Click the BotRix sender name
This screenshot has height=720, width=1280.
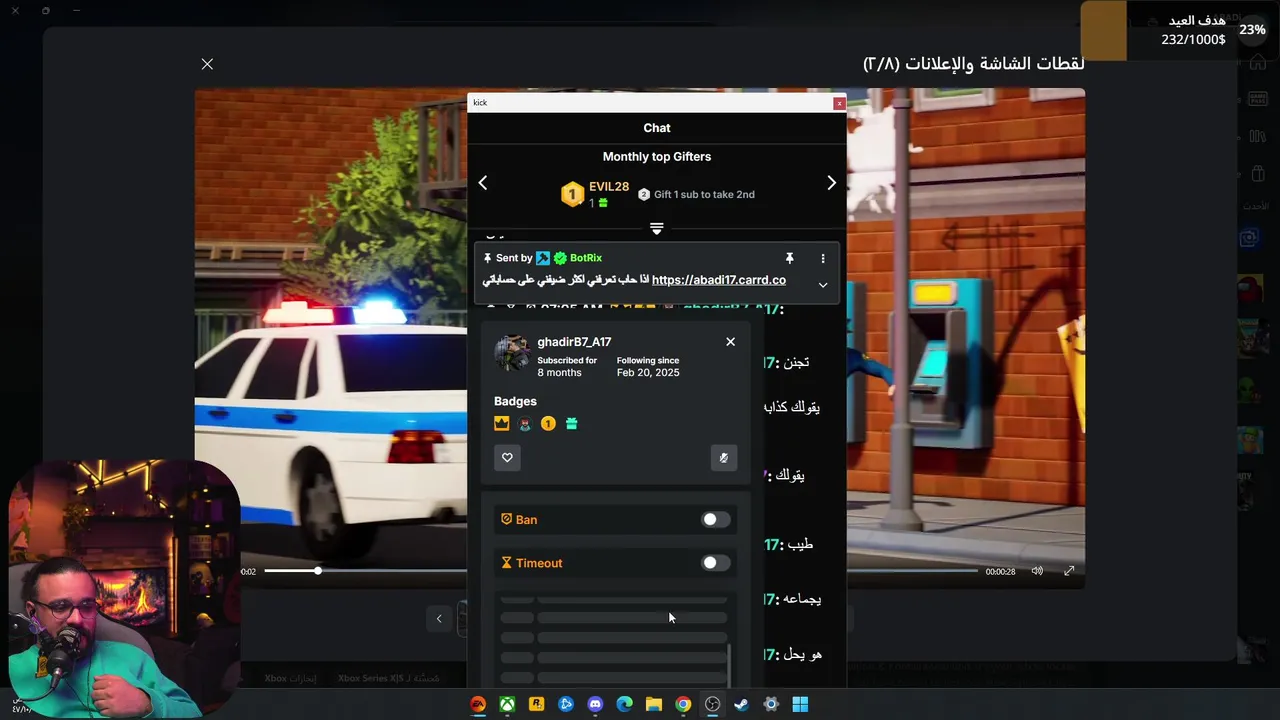pyautogui.click(x=586, y=258)
